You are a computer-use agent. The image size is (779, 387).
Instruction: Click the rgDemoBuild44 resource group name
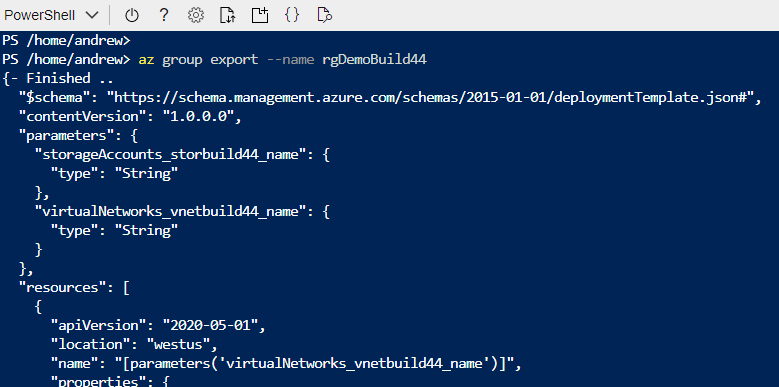(x=374, y=60)
